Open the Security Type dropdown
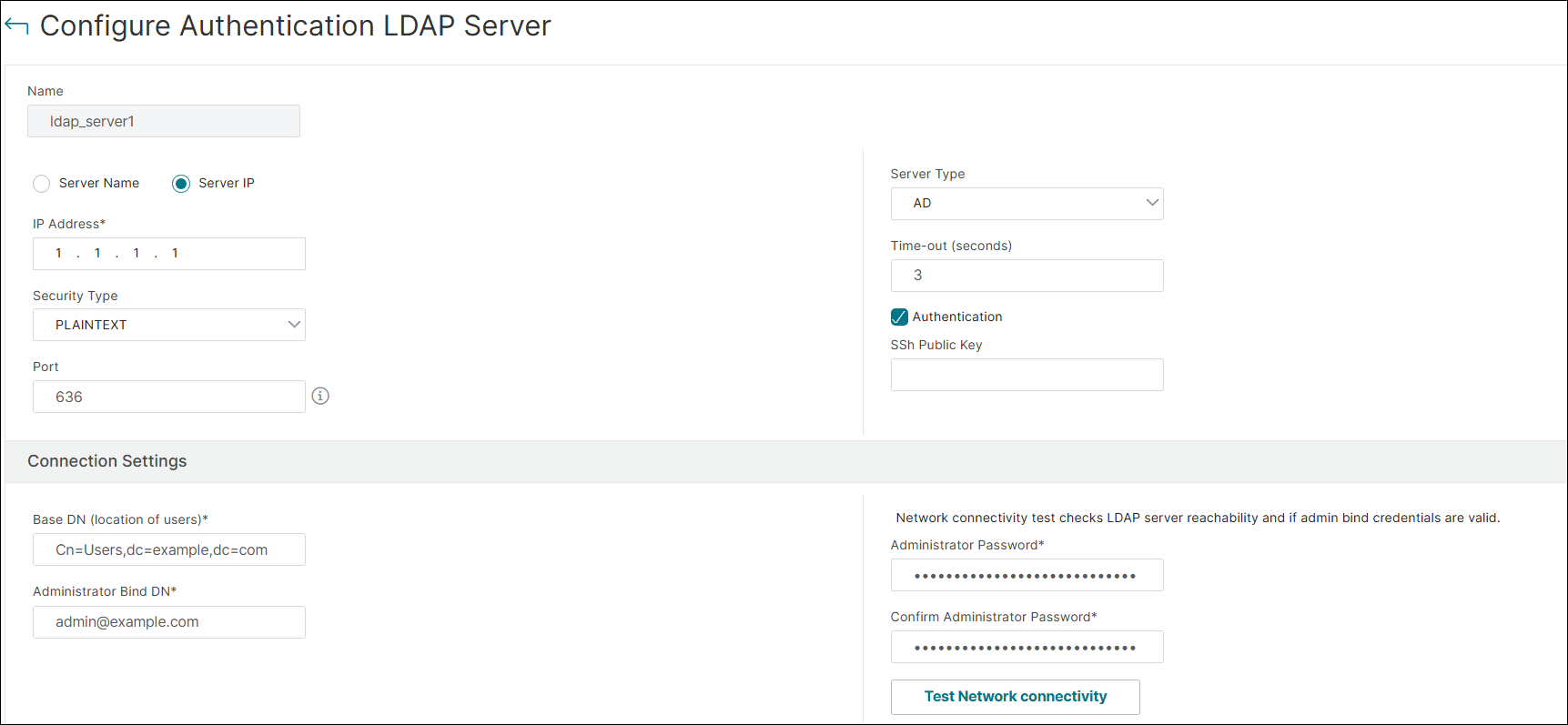Screen dimensions: 1568x725 [x=169, y=325]
